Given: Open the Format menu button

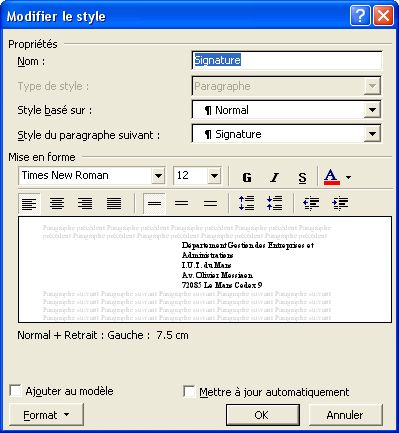Looking at the screenshot, I should (x=46, y=415).
